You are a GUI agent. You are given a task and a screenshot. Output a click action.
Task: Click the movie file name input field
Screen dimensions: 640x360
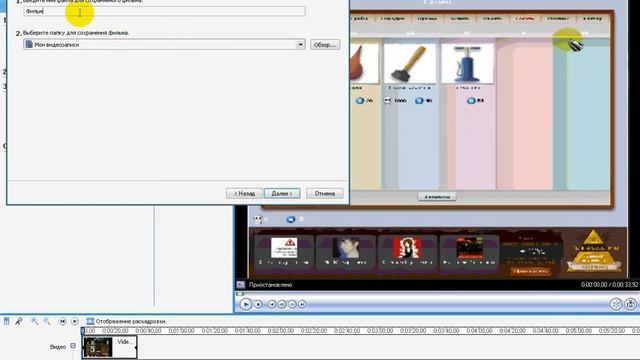(164, 11)
